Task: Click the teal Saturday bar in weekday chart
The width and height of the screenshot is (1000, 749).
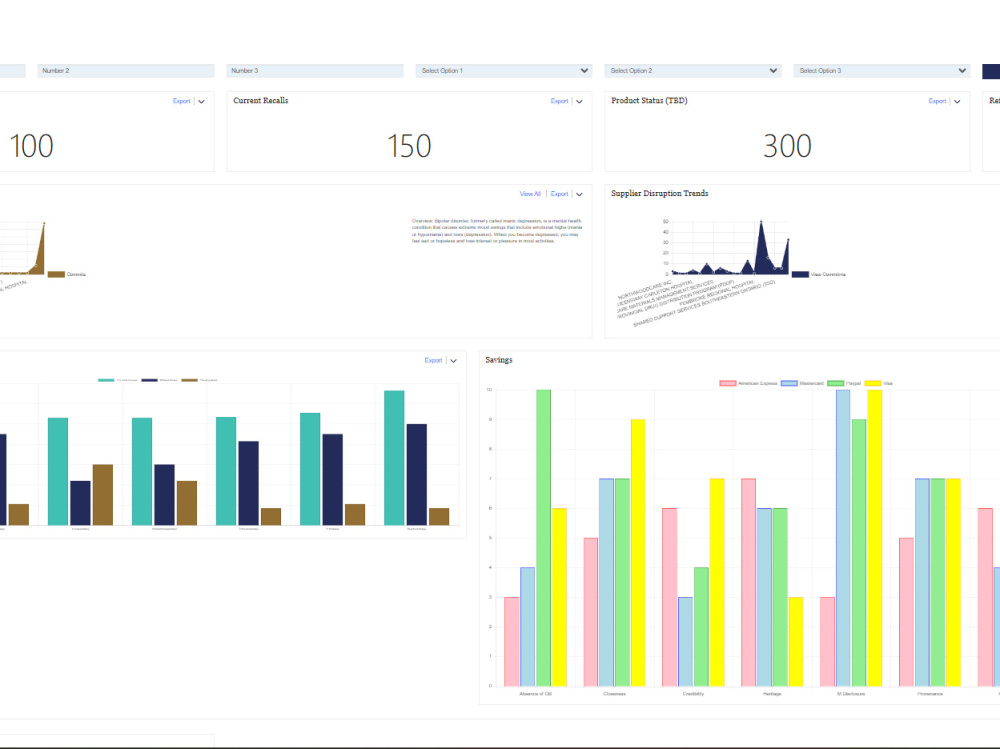Action: click(x=394, y=458)
